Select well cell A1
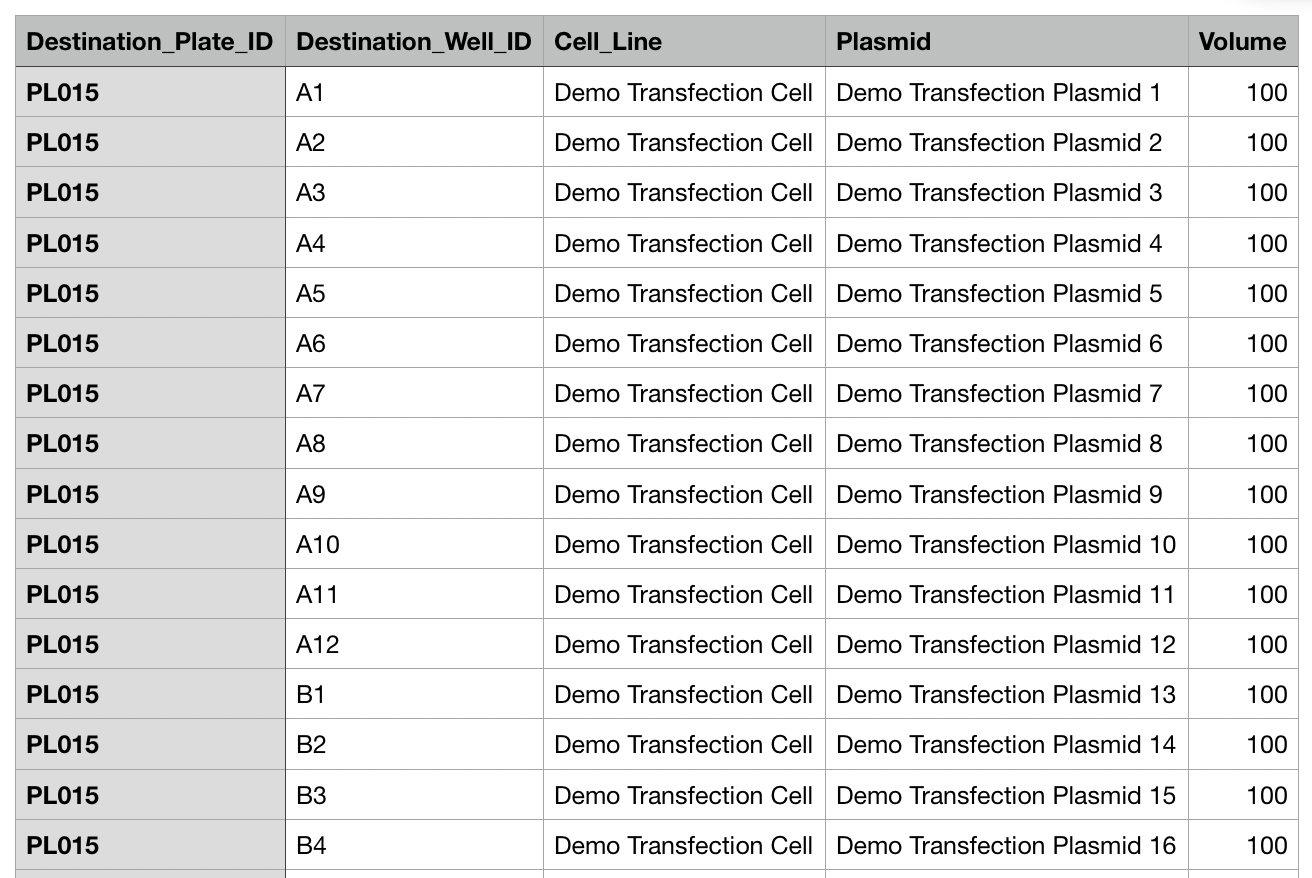Viewport: 1312px width, 878px height. pyautogui.click(x=413, y=93)
